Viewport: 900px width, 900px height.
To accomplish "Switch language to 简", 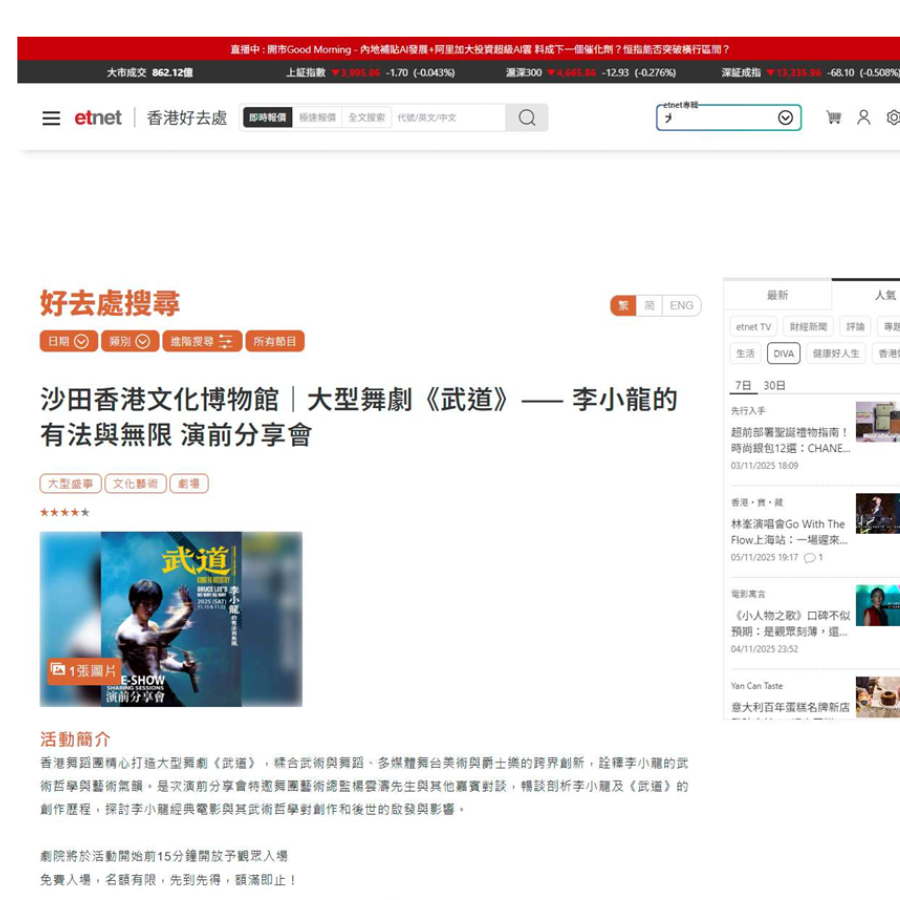I will point(649,305).
